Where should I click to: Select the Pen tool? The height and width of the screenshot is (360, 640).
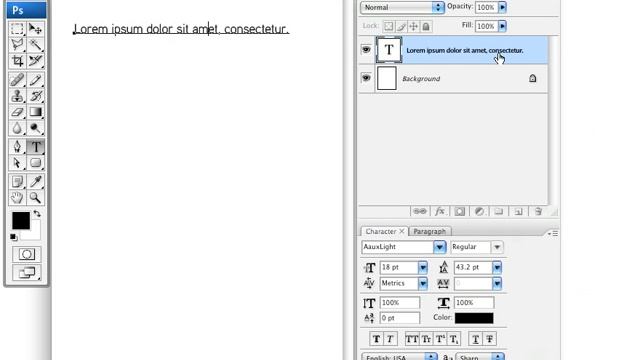17,147
